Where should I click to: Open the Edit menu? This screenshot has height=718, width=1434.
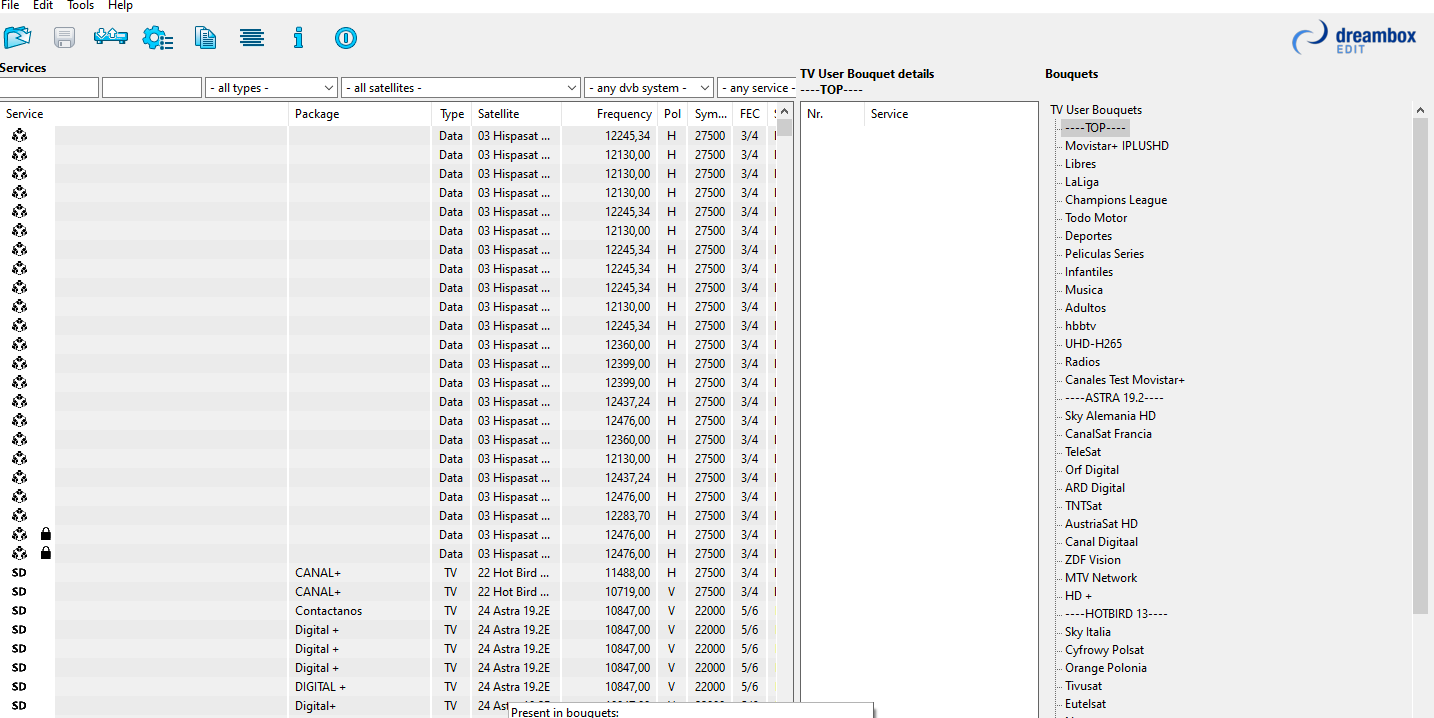click(43, 6)
